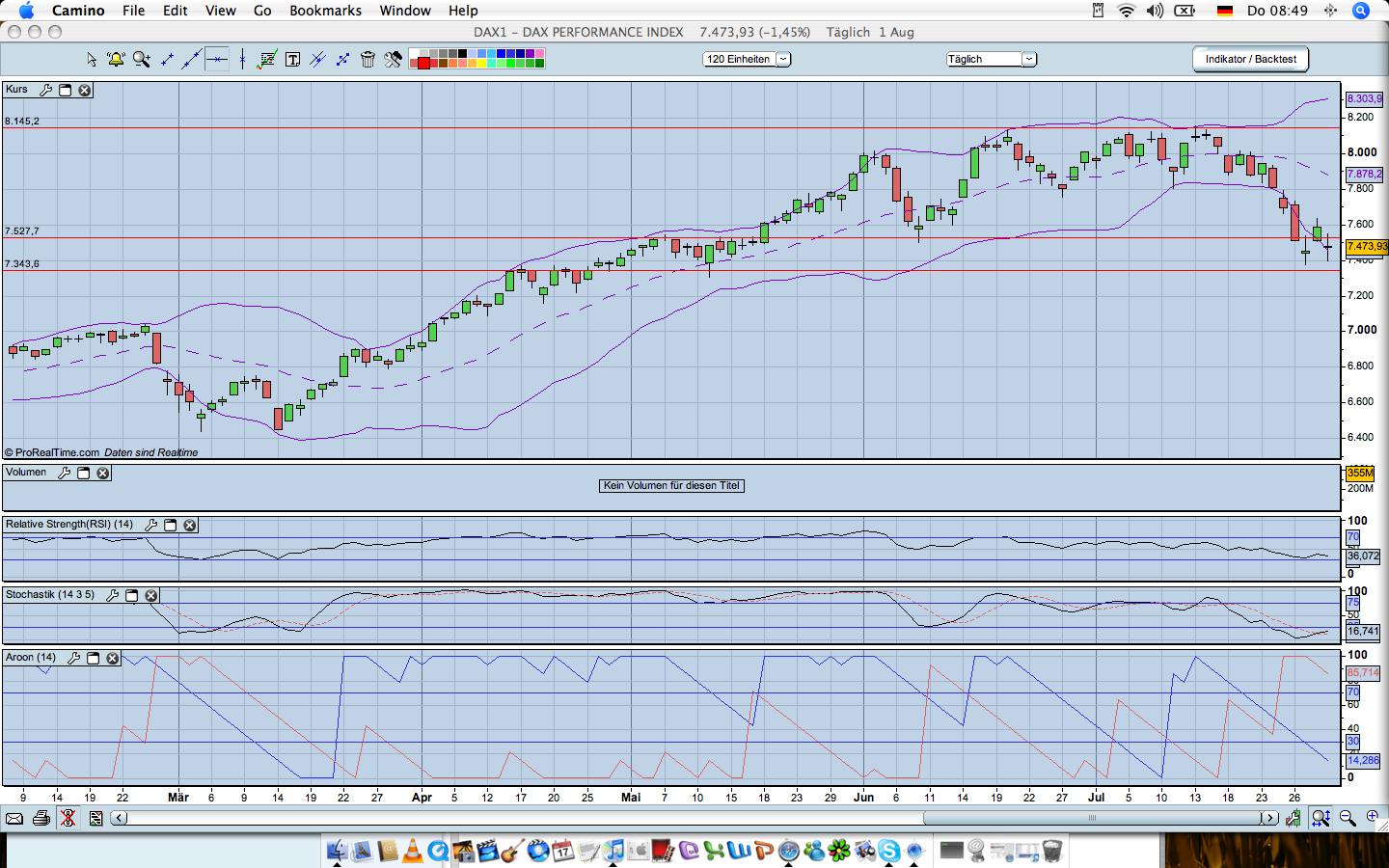Click the printer icon
Screen dimensions: 1389x868
(x=41, y=819)
